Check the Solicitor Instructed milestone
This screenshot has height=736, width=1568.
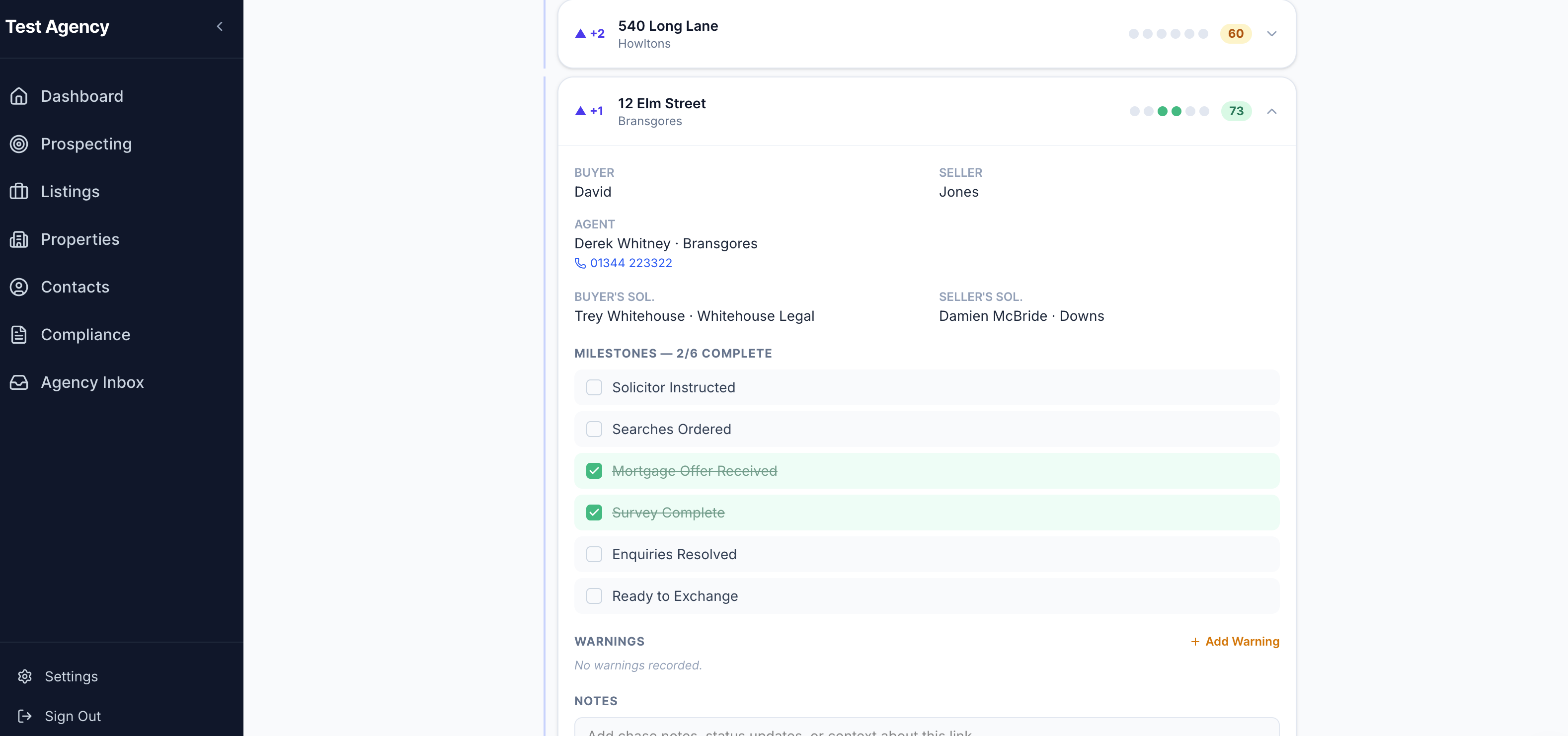(594, 387)
